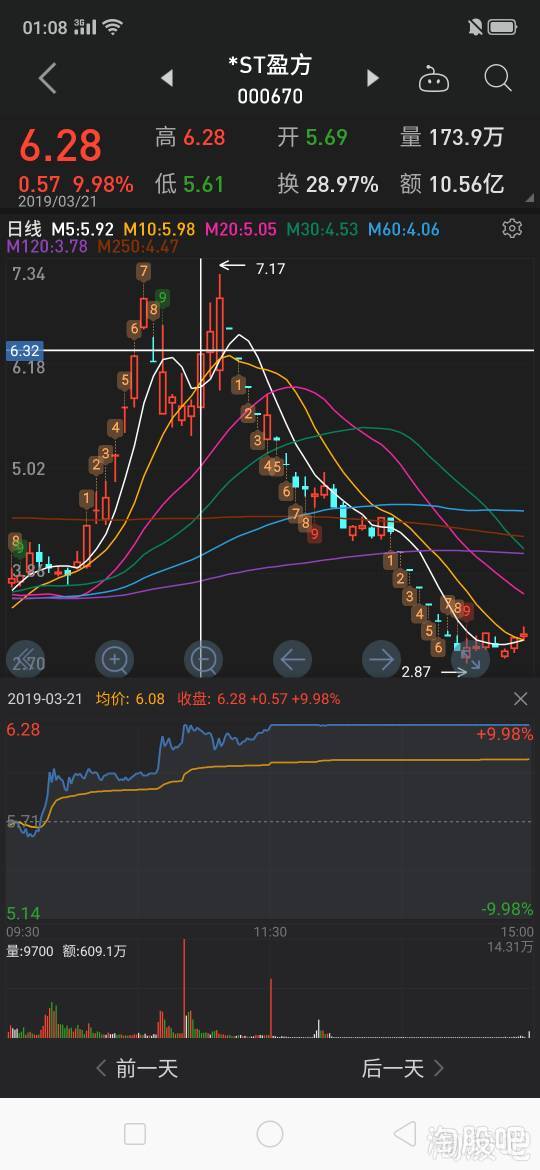The width and height of the screenshot is (540, 1170).
Task: Tap the M20:5.05 moving average label
Action: pos(241,229)
